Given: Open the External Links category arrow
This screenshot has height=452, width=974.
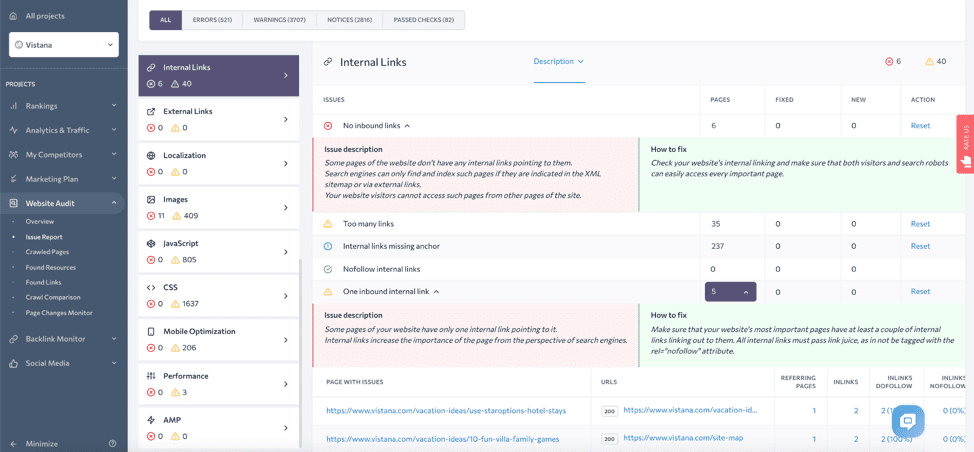Looking at the screenshot, I should coord(286,119).
